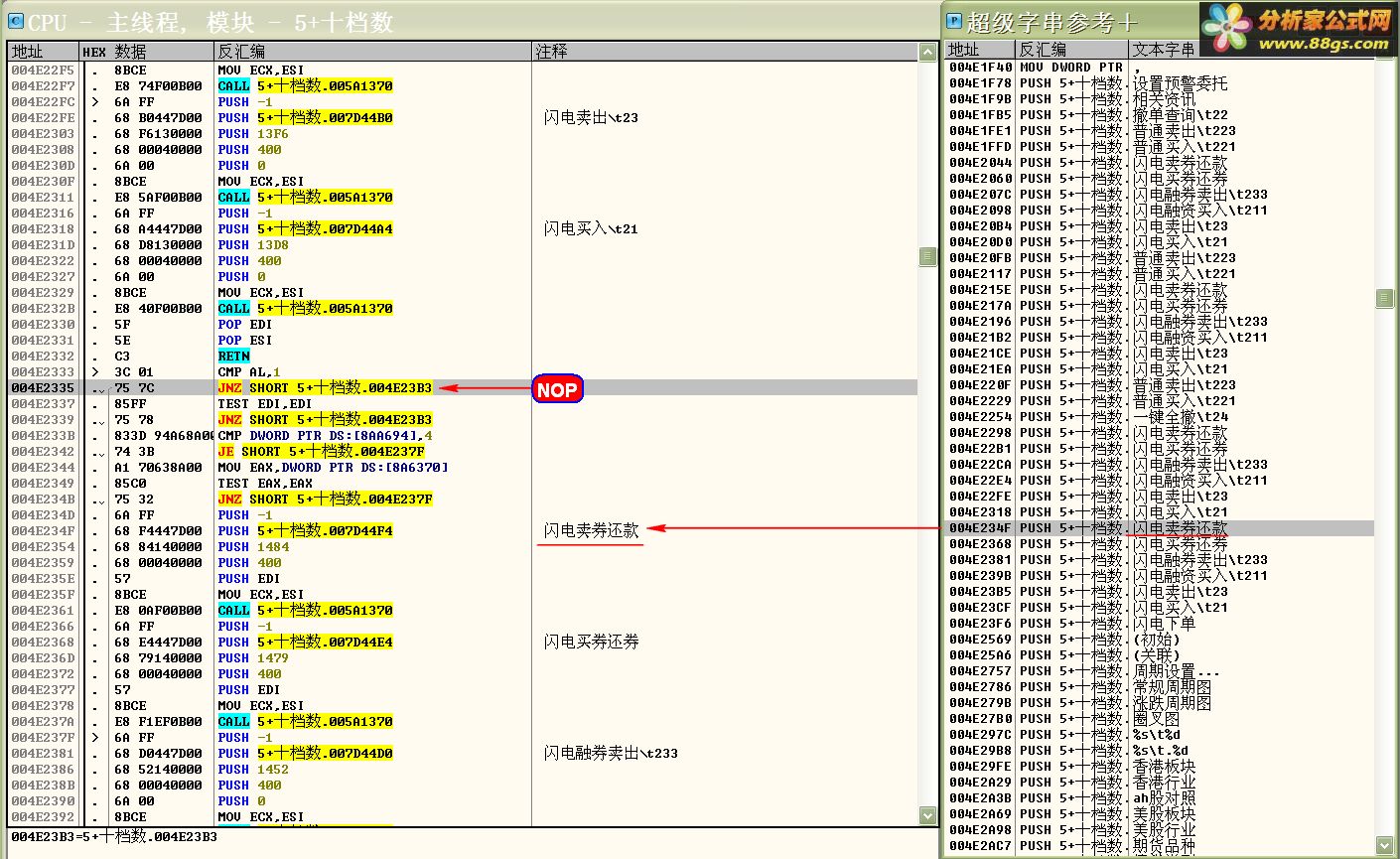Select the 美股行业 string reference row

[x=1160, y=830]
